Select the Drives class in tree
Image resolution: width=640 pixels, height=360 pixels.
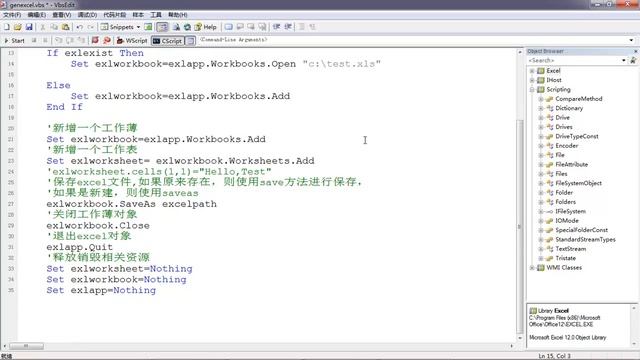pyautogui.click(x=564, y=127)
